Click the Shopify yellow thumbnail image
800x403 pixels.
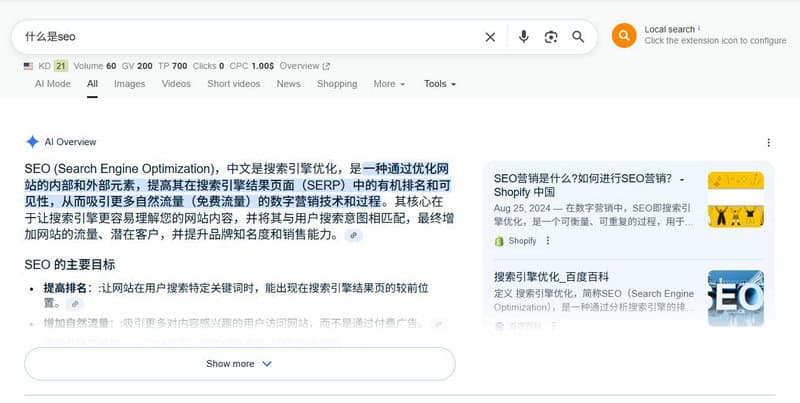point(736,199)
